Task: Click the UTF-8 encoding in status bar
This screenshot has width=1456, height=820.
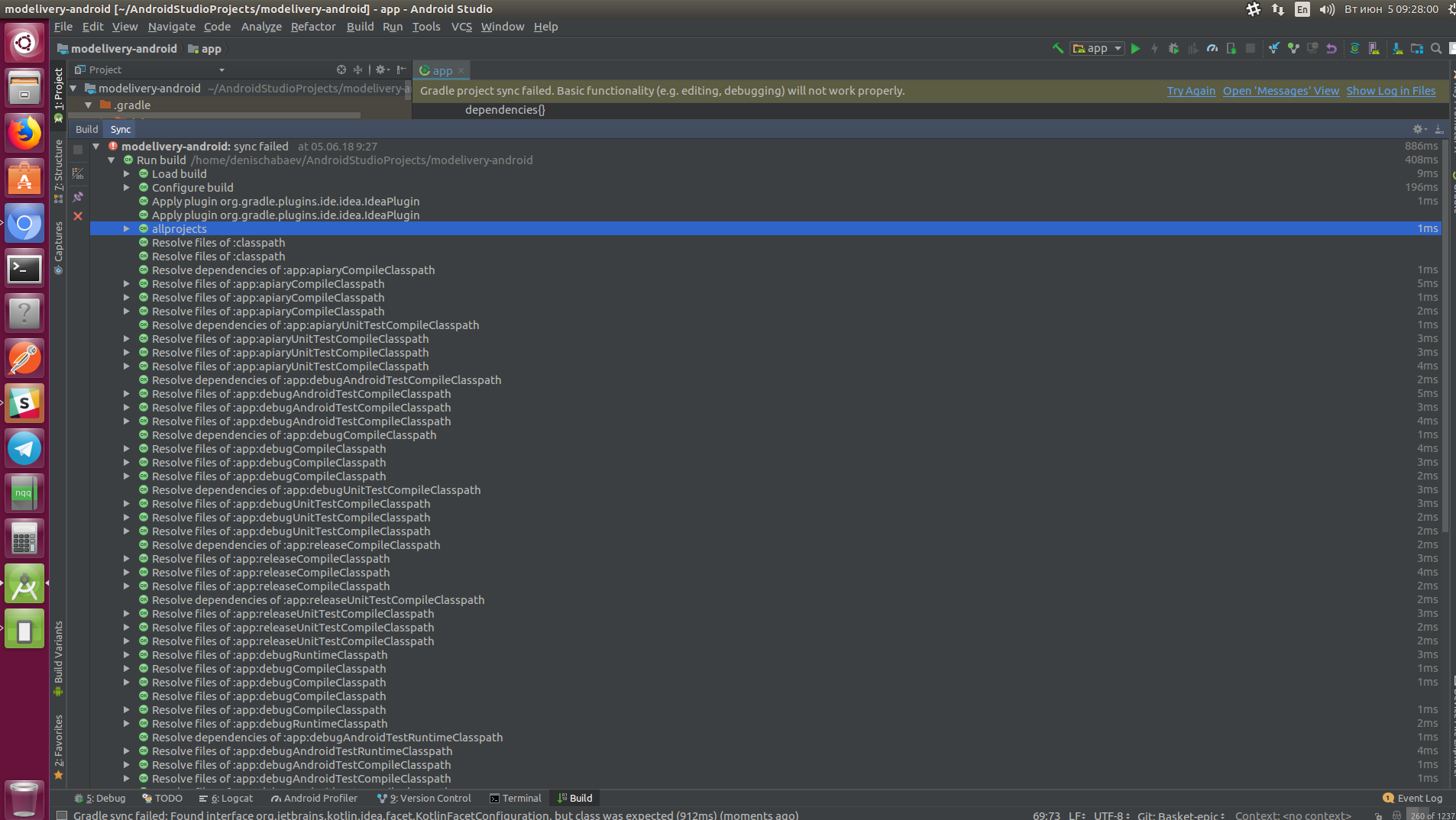Action: [1111, 815]
